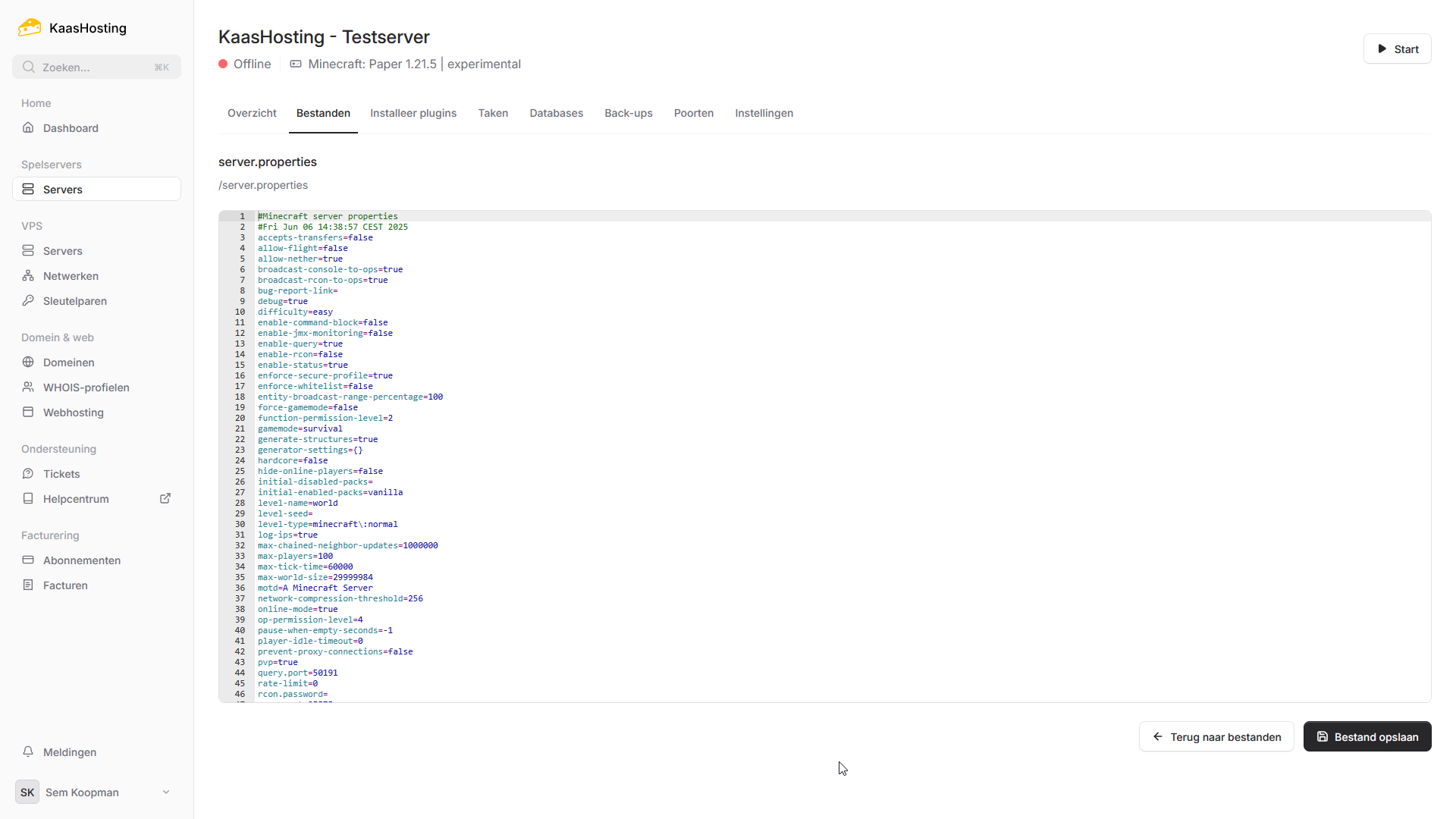Click the SK avatar badge
The image size is (1456, 819).
coord(27,792)
